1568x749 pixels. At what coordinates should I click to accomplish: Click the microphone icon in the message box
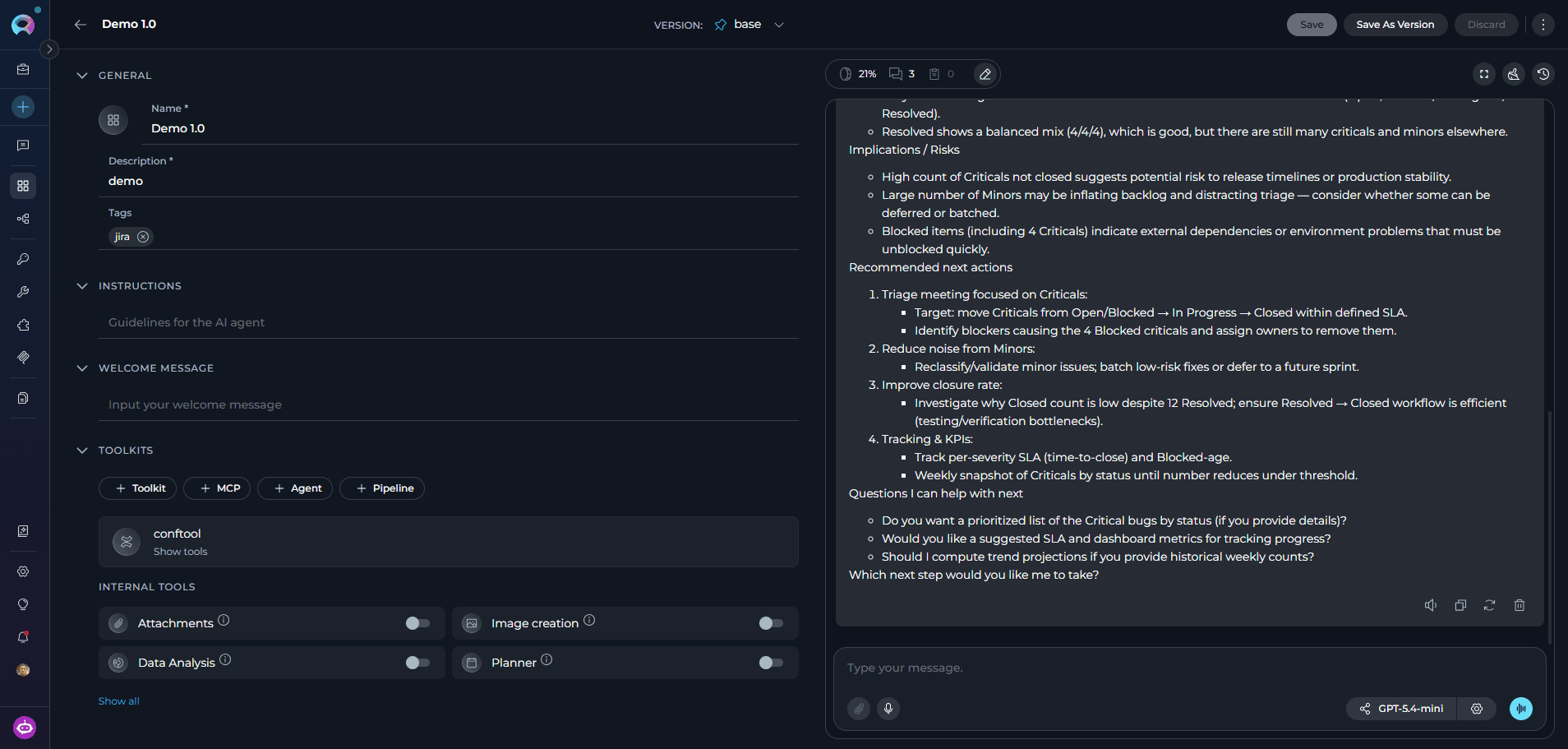888,709
